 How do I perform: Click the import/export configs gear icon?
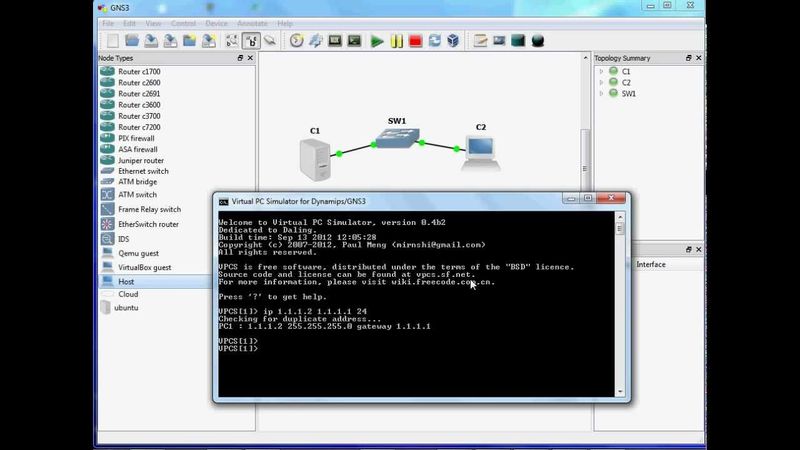(x=316, y=41)
